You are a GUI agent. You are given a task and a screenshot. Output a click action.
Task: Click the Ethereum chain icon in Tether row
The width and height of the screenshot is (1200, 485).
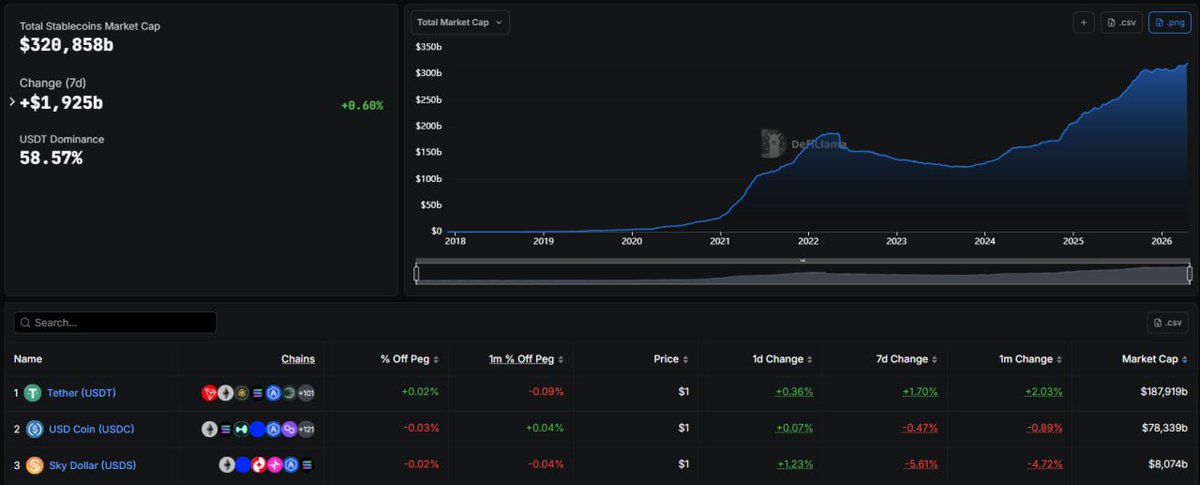click(226, 393)
